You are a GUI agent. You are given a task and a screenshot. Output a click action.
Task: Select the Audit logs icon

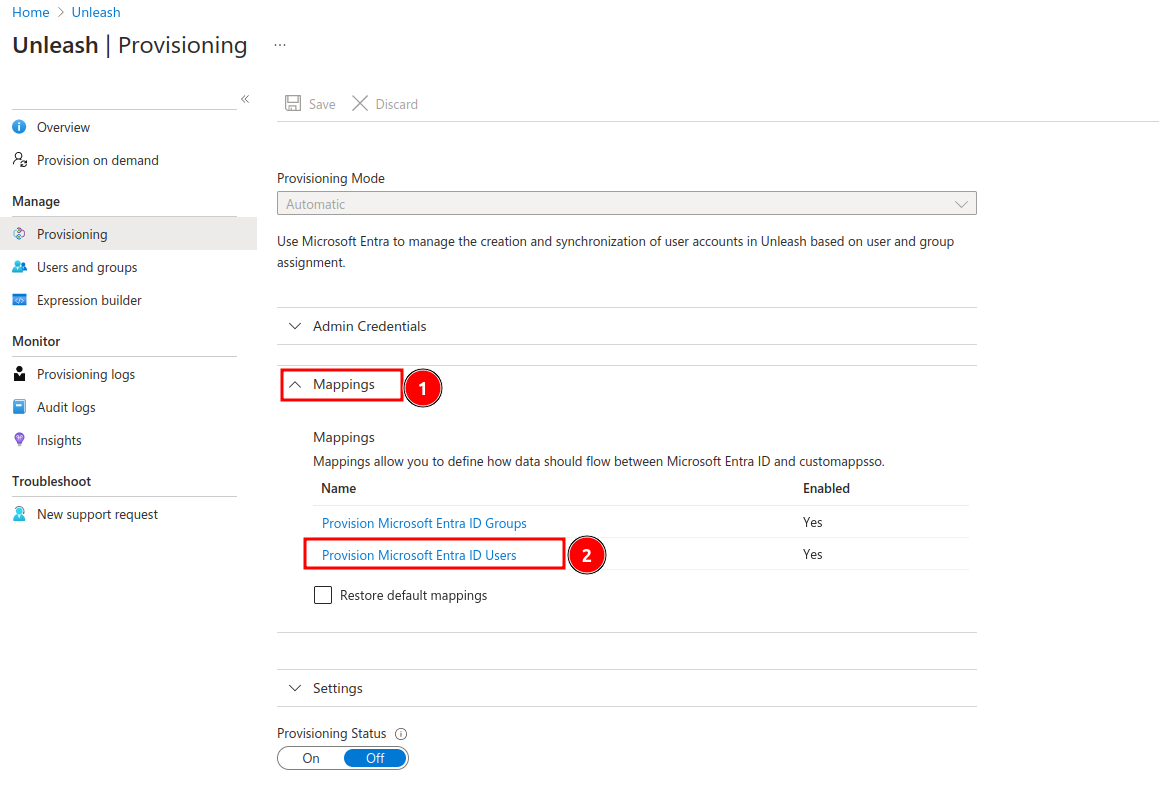[x=21, y=407]
